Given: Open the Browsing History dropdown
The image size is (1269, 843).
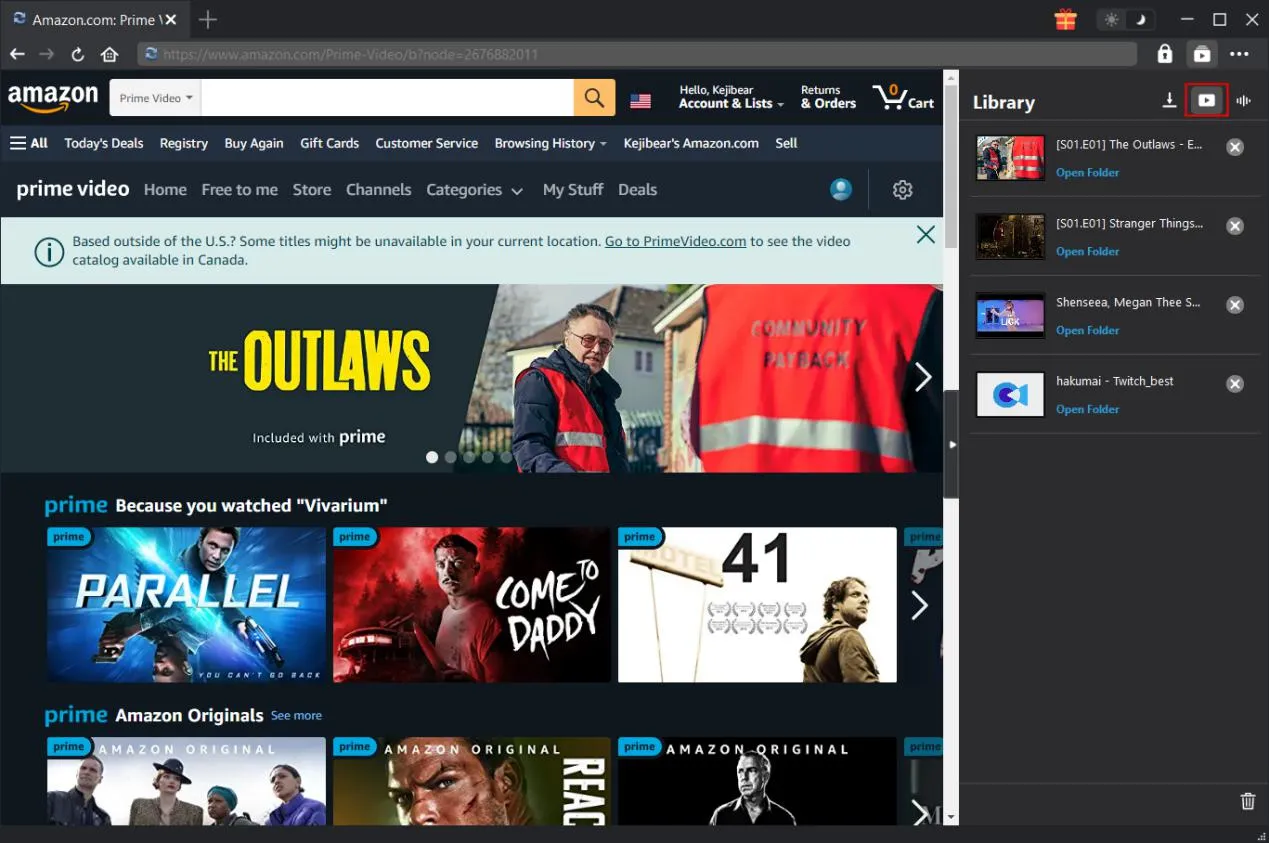Looking at the screenshot, I should pos(550,143).
